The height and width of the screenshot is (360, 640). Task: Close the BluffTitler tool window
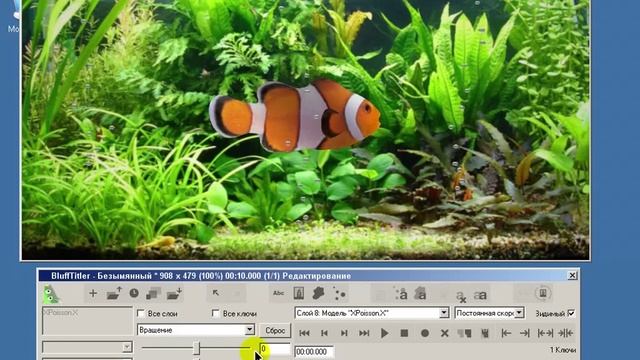pos(572,276)
